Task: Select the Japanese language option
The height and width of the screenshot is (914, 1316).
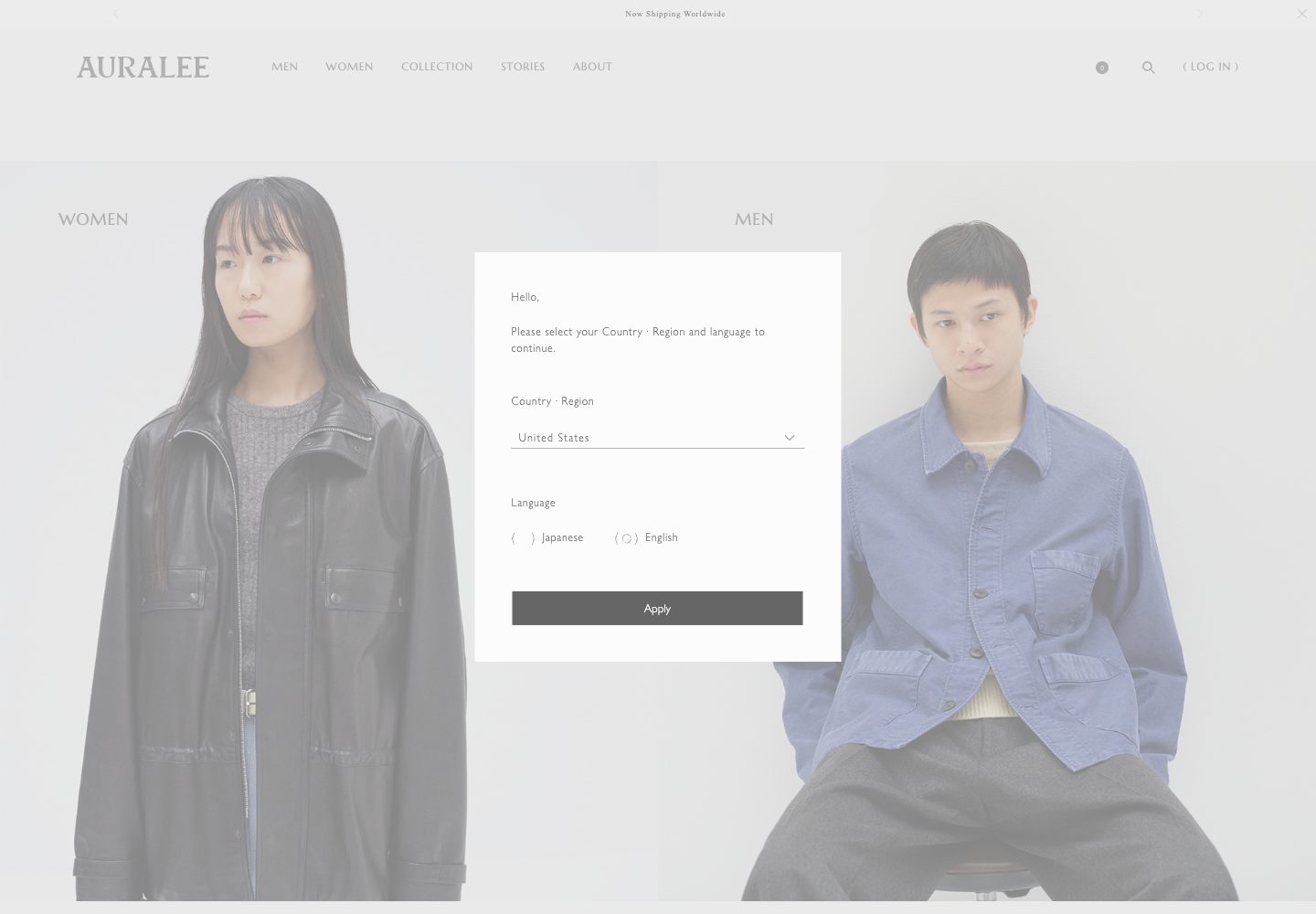Action: 547,537
